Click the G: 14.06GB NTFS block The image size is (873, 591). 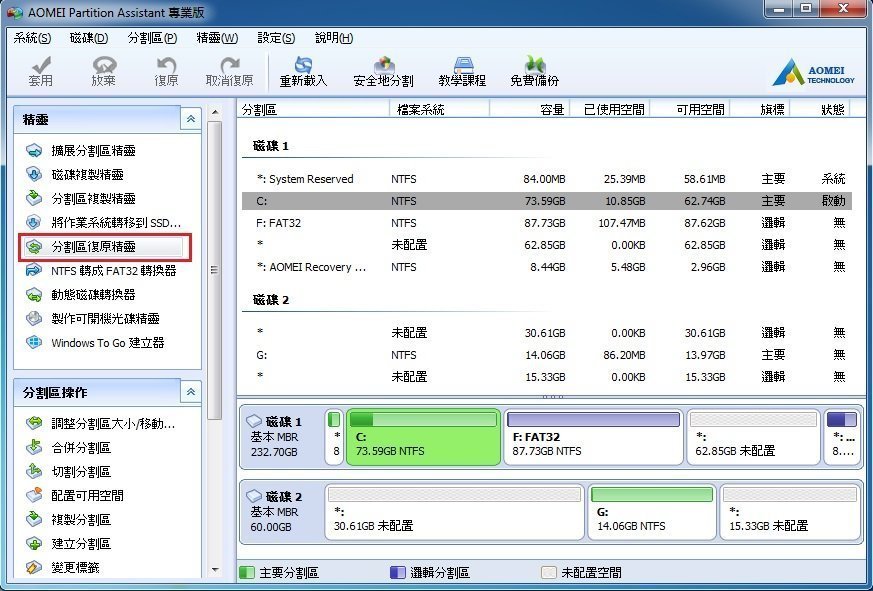coord(651,512)
